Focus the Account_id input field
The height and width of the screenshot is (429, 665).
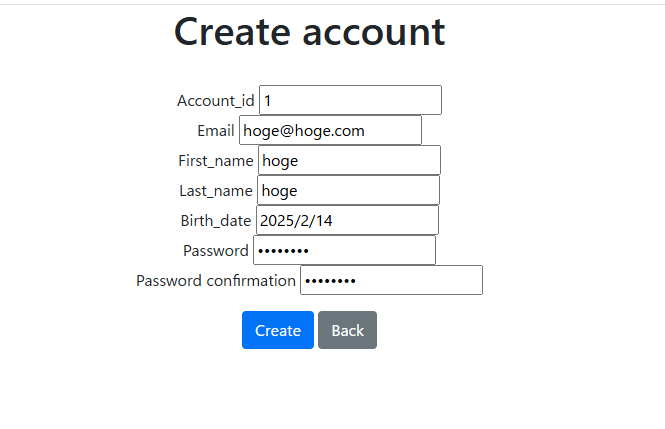point(350,100)
